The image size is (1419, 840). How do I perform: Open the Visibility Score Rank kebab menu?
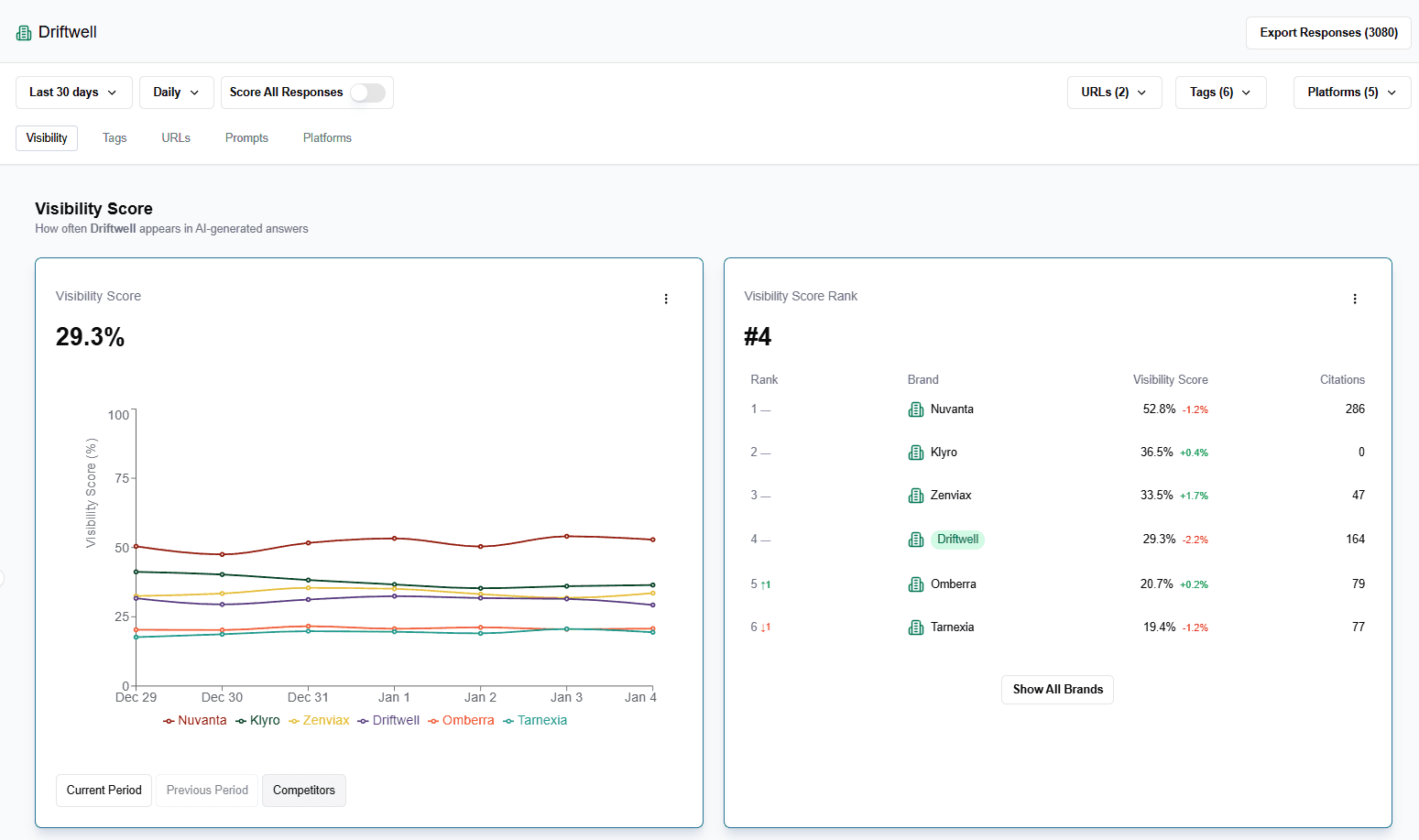[1355, 298]
